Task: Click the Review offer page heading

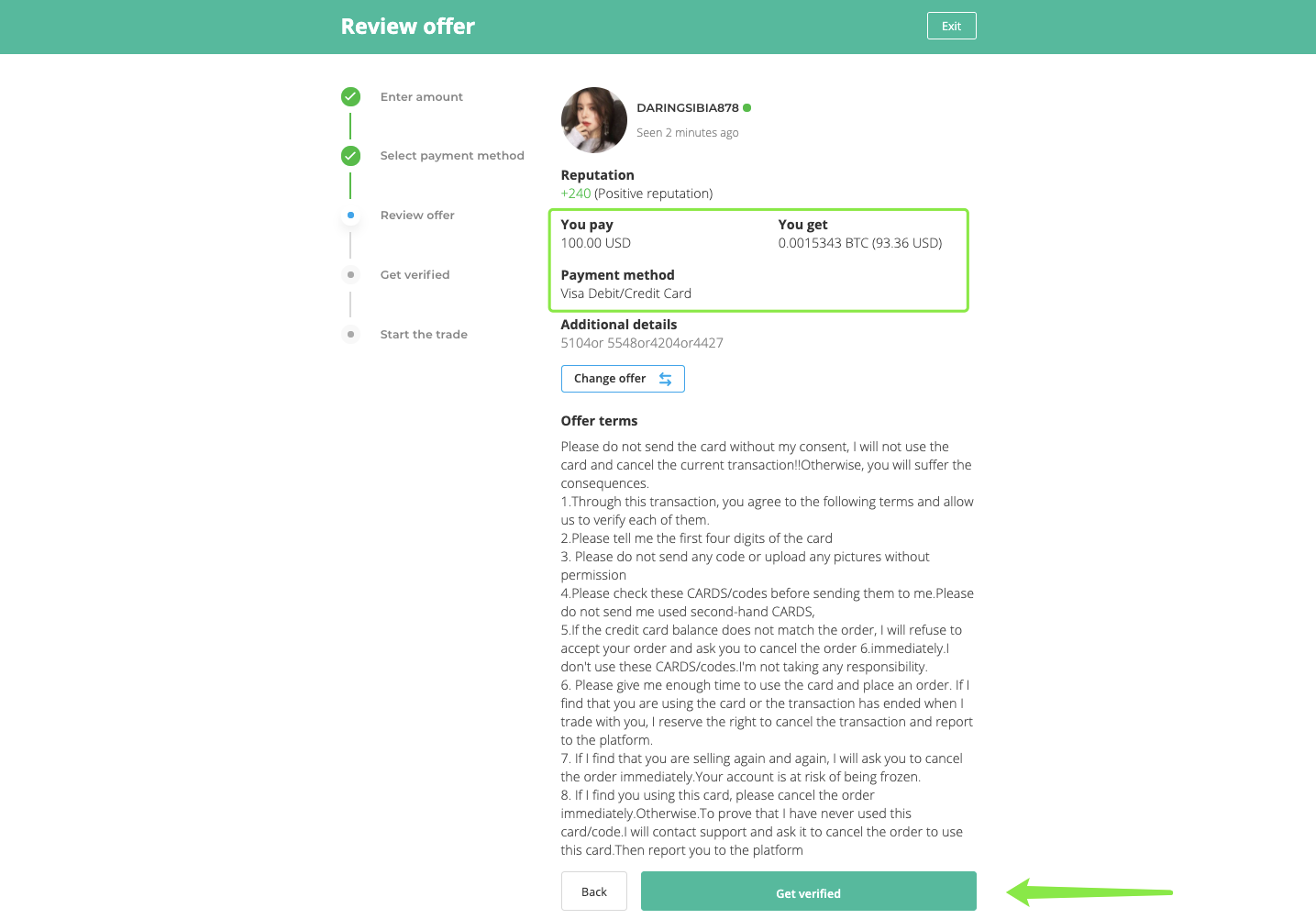Action: click(x=407, y=27)
